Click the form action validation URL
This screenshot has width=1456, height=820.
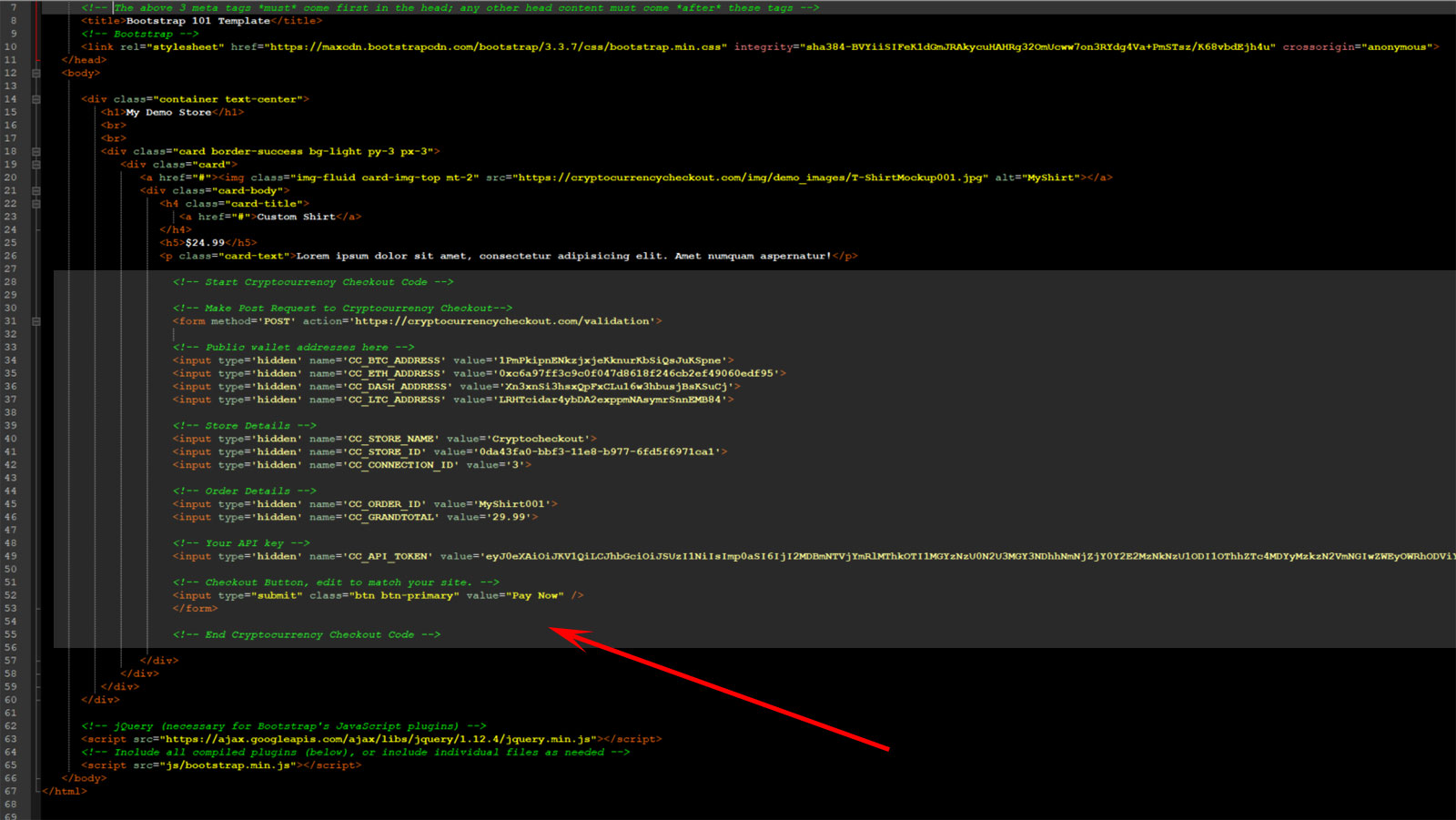coord(502,321)
